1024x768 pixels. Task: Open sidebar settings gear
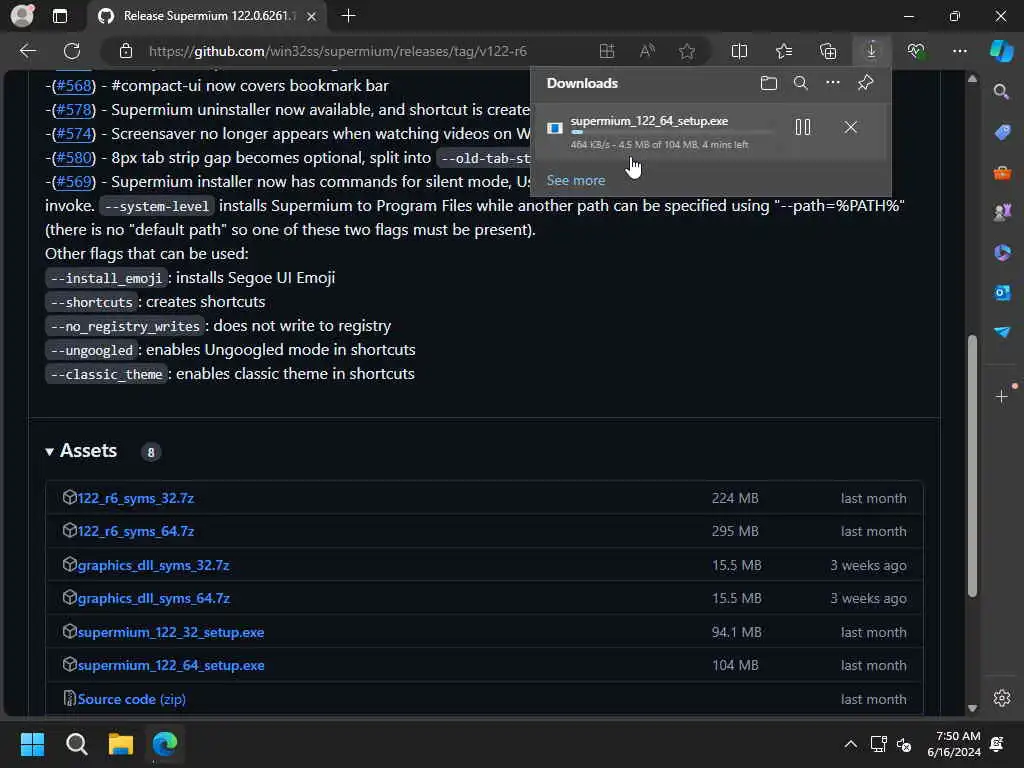1002,698
